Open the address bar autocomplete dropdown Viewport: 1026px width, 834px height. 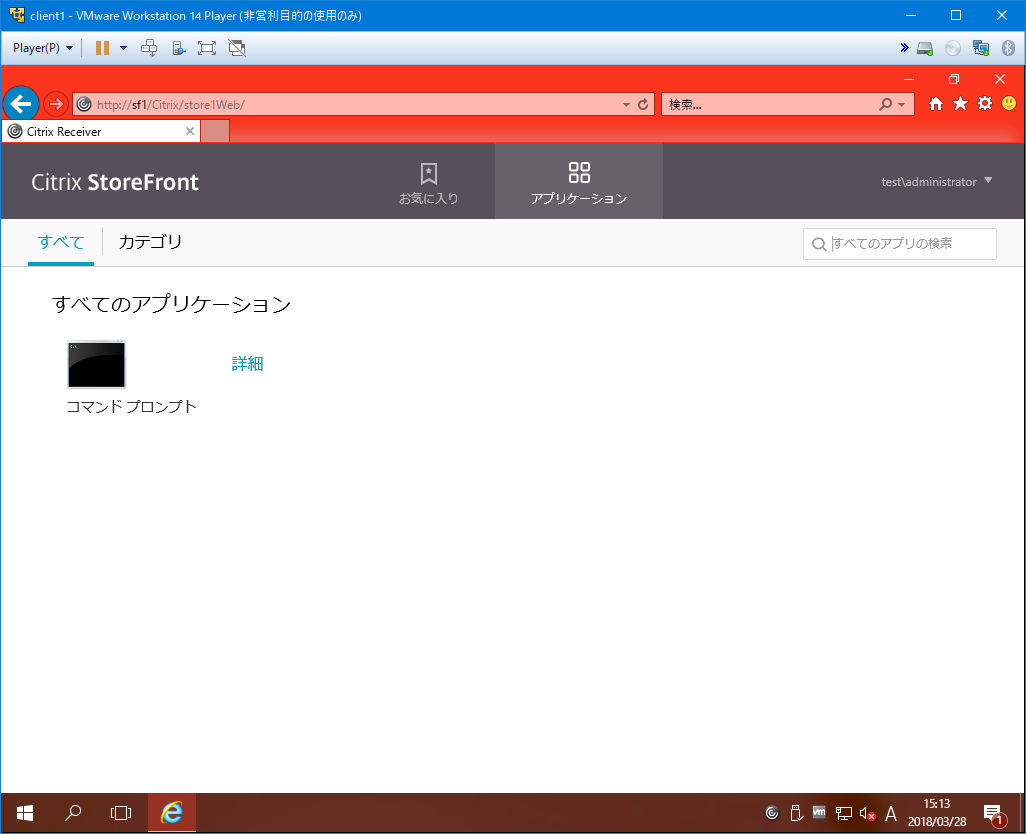pyautogui.click(x=626, y=105)
